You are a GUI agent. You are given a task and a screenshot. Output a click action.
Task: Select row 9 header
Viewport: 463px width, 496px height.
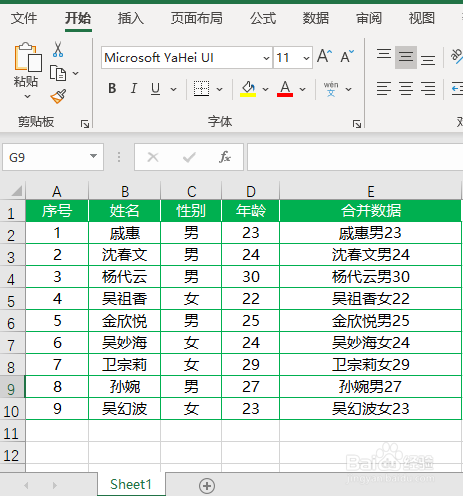point(12,388)
